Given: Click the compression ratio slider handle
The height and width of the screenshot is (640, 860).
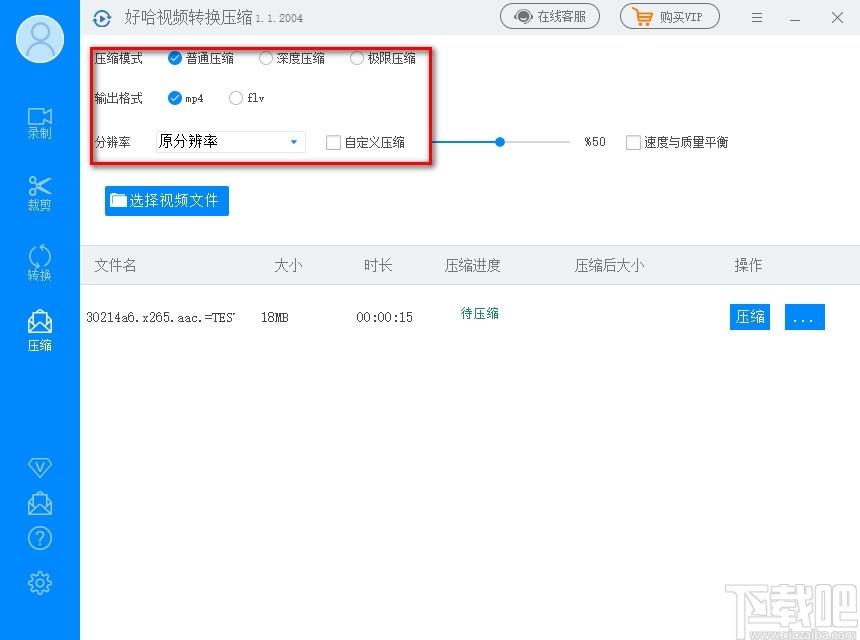Looking at the screenshot, I should [x=500, y=142].
